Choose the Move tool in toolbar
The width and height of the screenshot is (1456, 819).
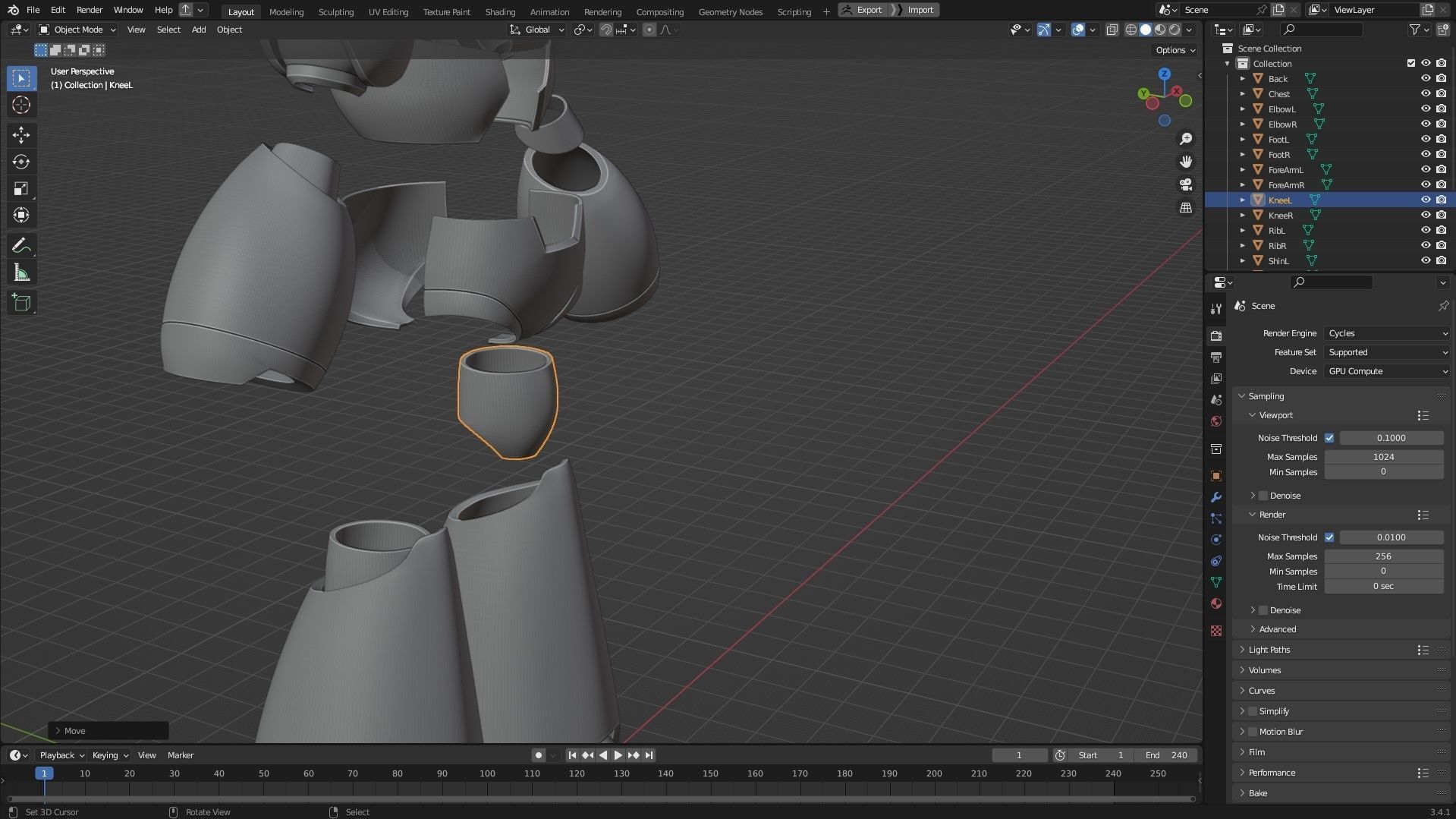click(21, 135)
